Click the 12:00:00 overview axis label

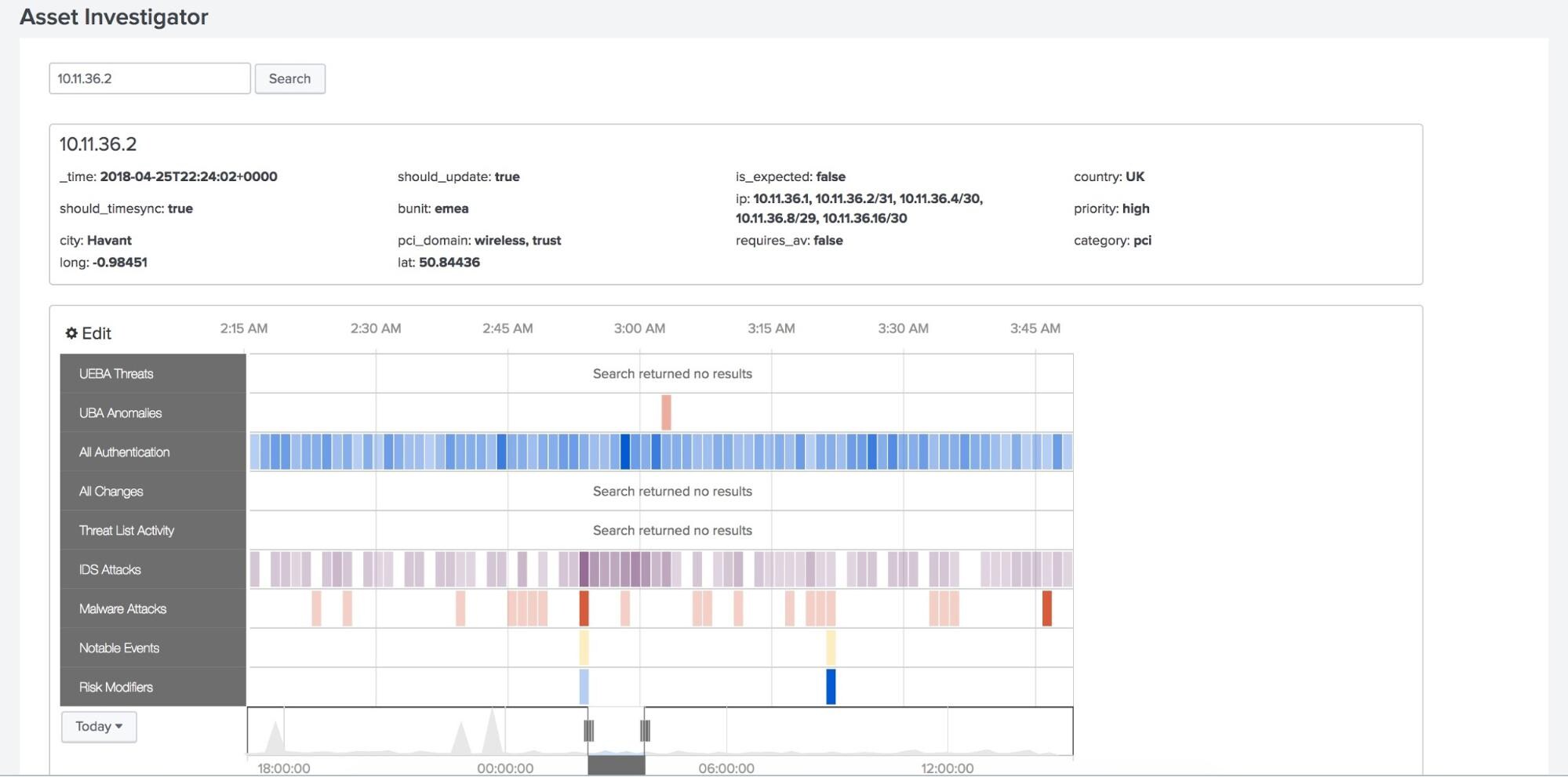tap(948, 768)
